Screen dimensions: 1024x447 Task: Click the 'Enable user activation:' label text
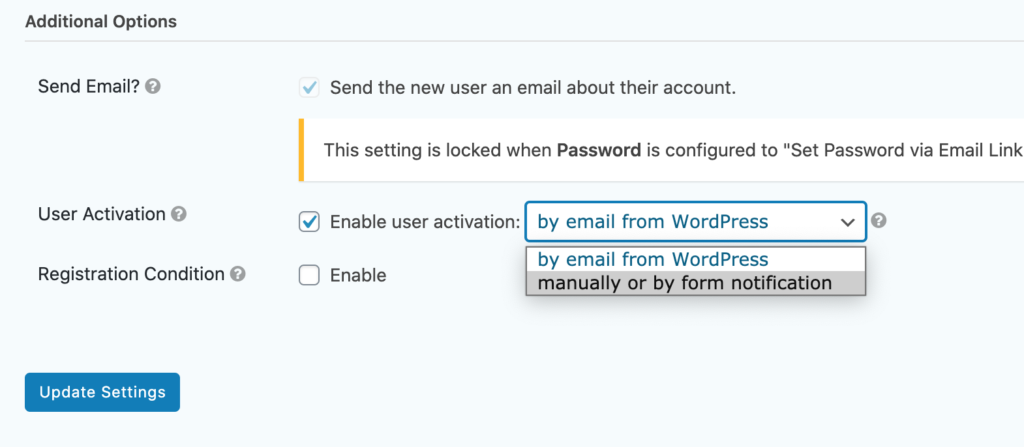[x=425, y=222]
